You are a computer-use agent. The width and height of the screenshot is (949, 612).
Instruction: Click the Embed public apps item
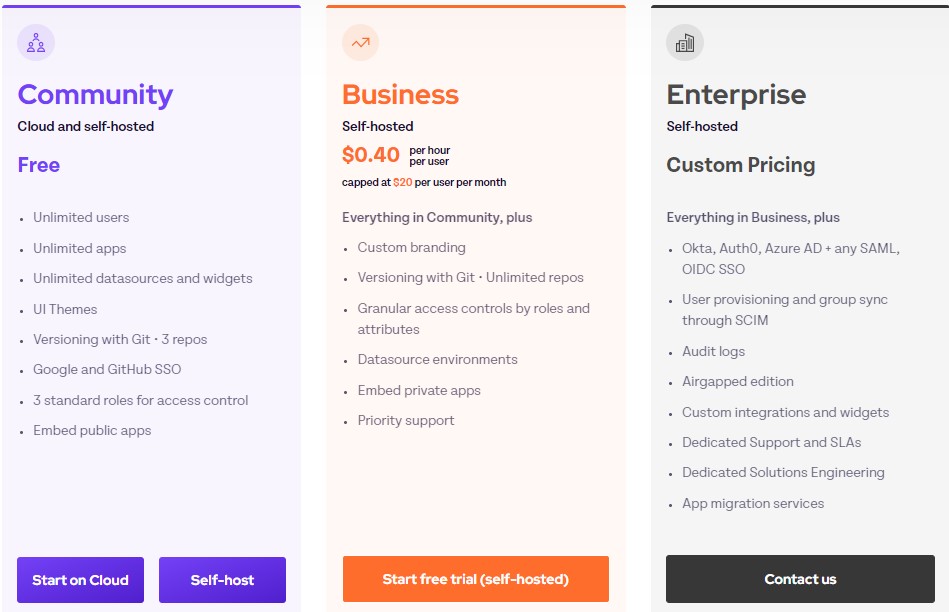point(92,430)
